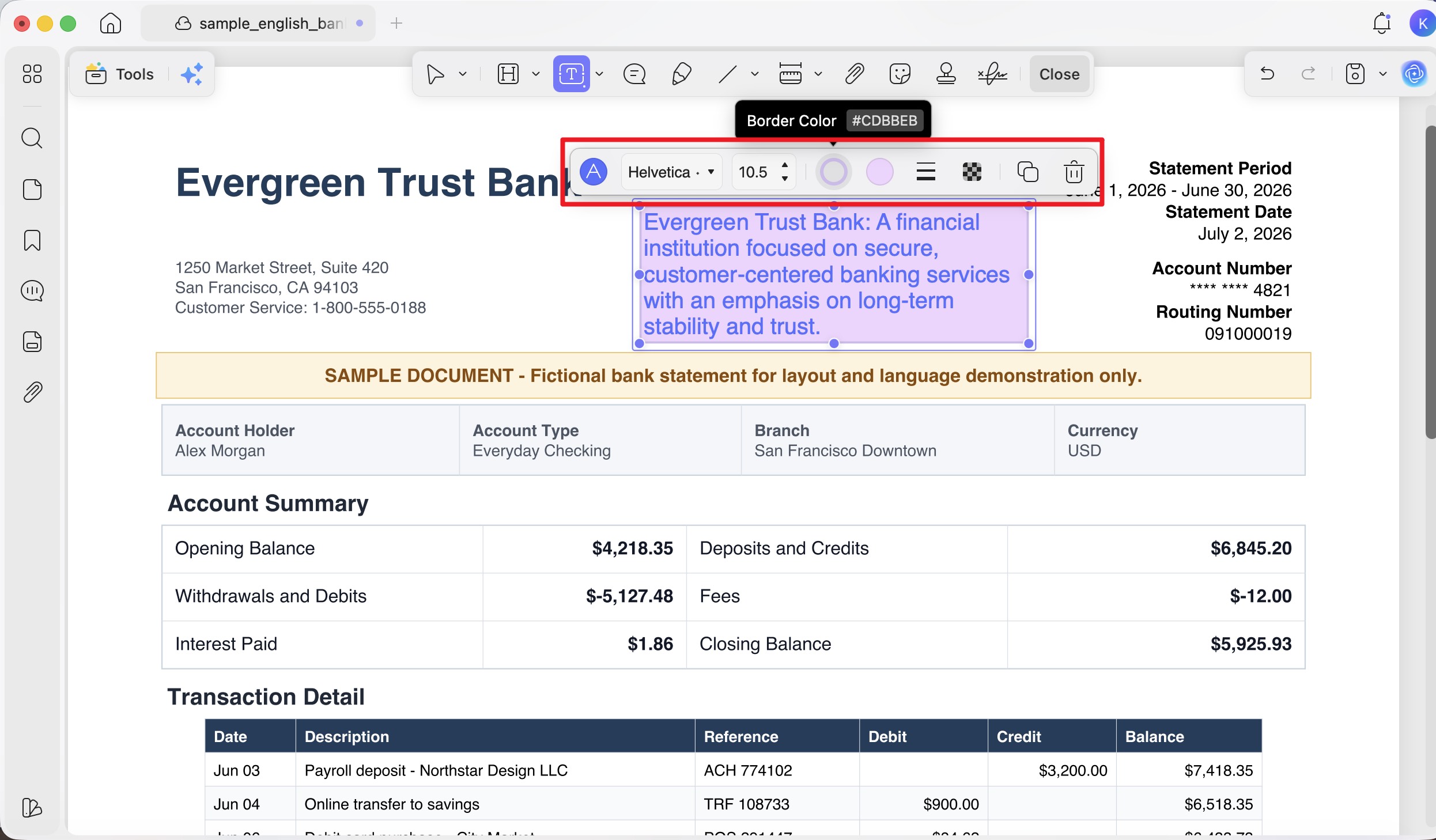Viewport: 1436px width, 840px height.
Task: Click the save icon
Action: pos(1355,74)
